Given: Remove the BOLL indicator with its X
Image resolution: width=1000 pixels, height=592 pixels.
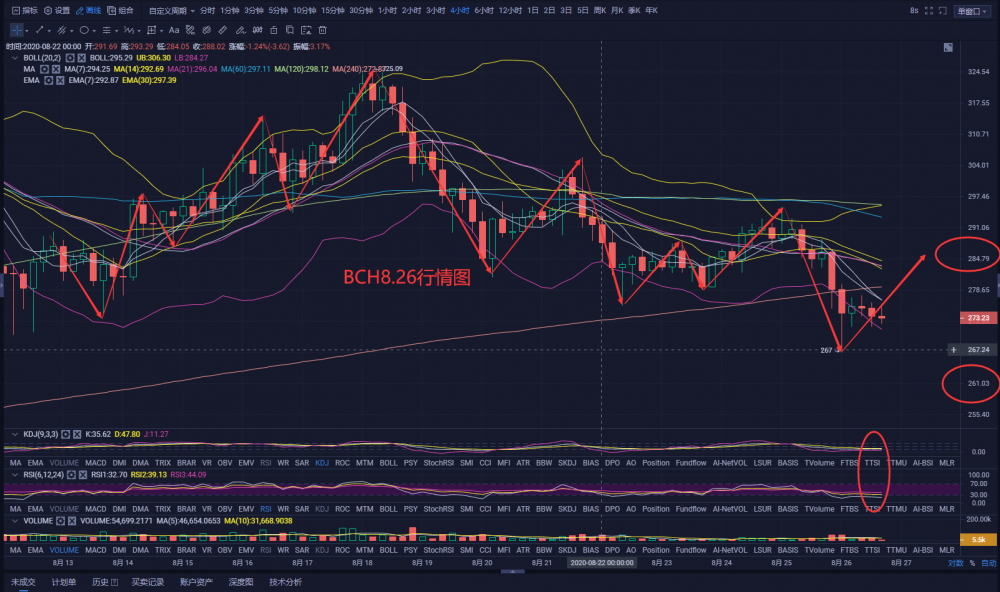Looking at the screenshot, I should [82, 58].
